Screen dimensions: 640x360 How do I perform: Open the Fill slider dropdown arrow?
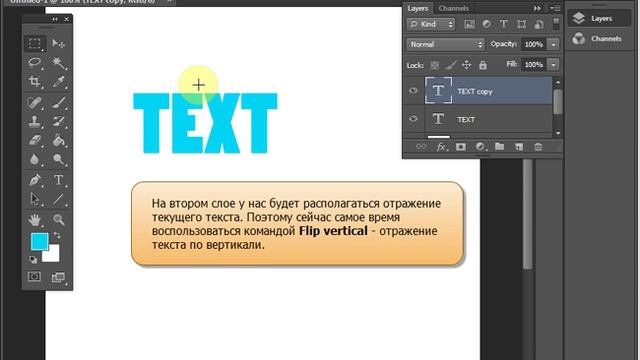[x=553, y=64]
